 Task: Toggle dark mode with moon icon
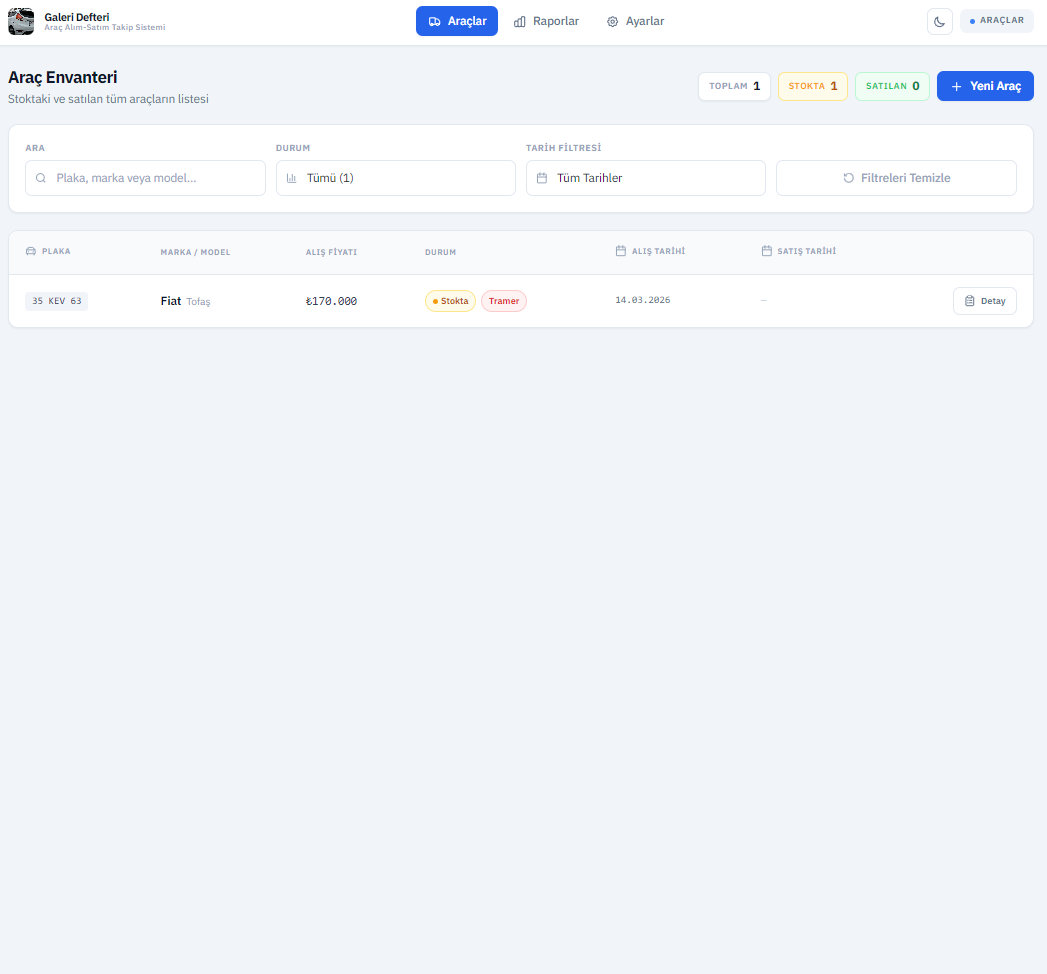pyautogui.click(x=939, y=21)
